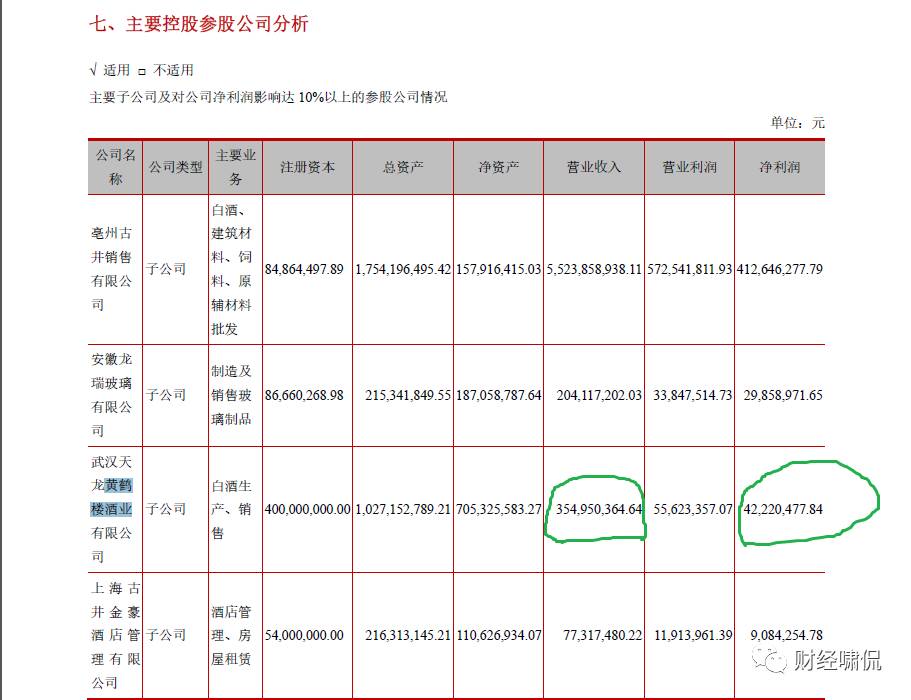The image size is (911, 700).
Task: Click operating profit 11,913,961.39
Action: pyautogui.click(x=693, y=636)
